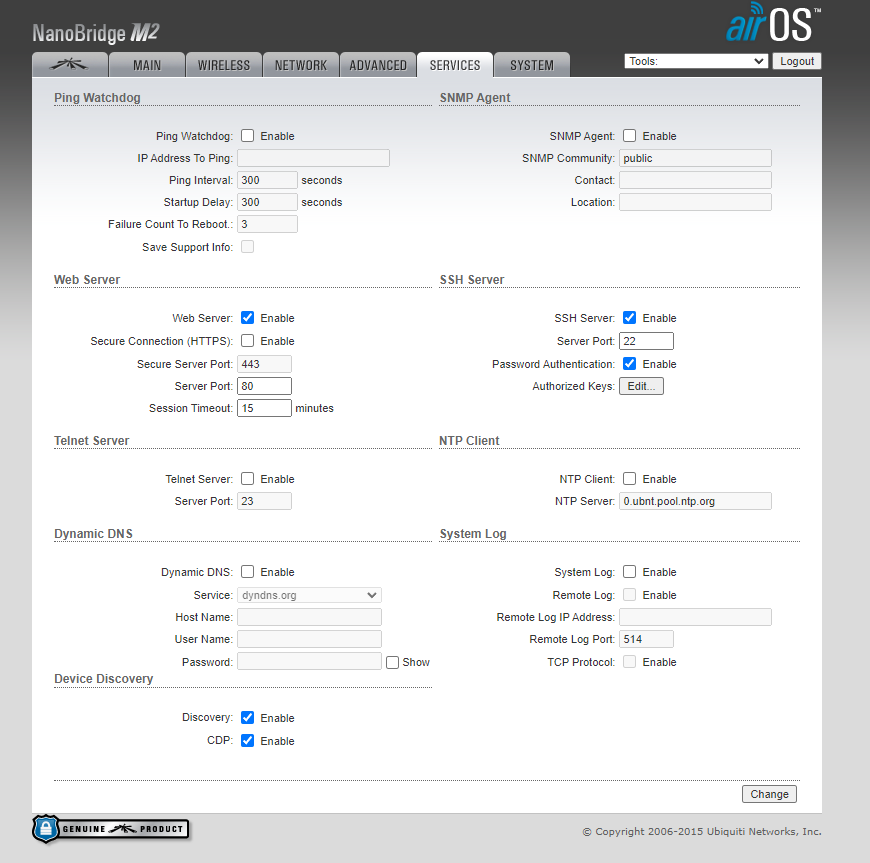The height and width of the screenshot is (863, 870).
Task: Uncheck the CDP discovery option
Action: pyautogui.click(x=247, y=741)
